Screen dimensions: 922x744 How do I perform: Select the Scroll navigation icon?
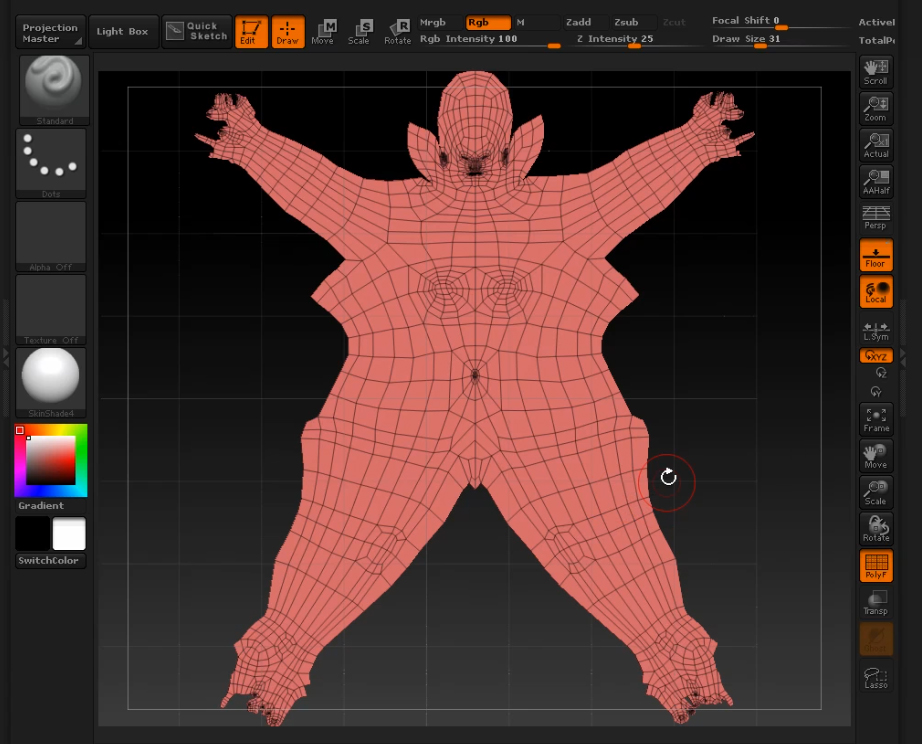tap(876, 71)
